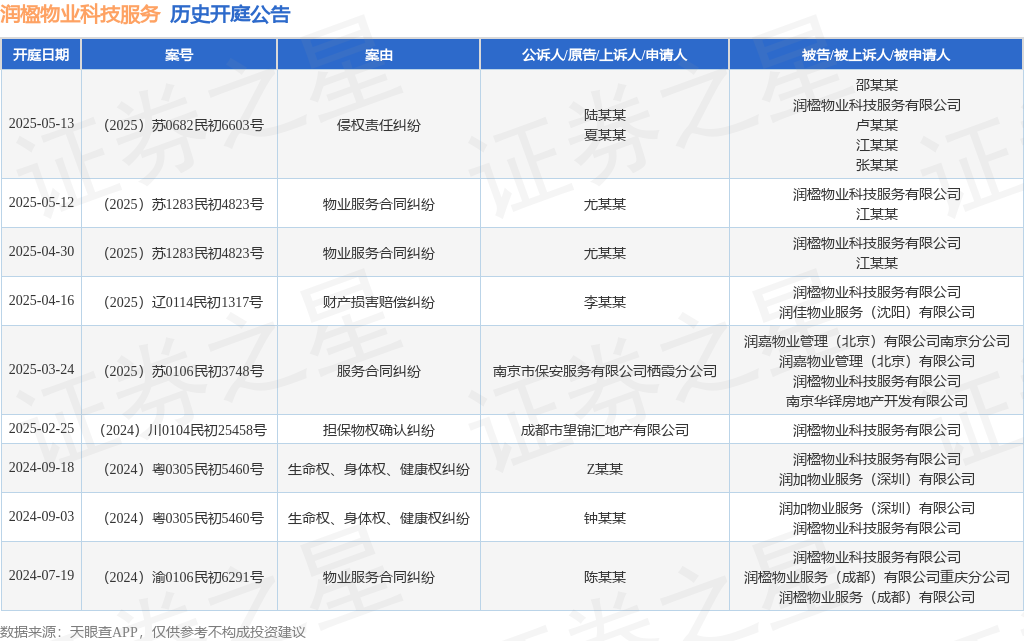Click the 数据来源 footer note

click(x=153, y=632)
